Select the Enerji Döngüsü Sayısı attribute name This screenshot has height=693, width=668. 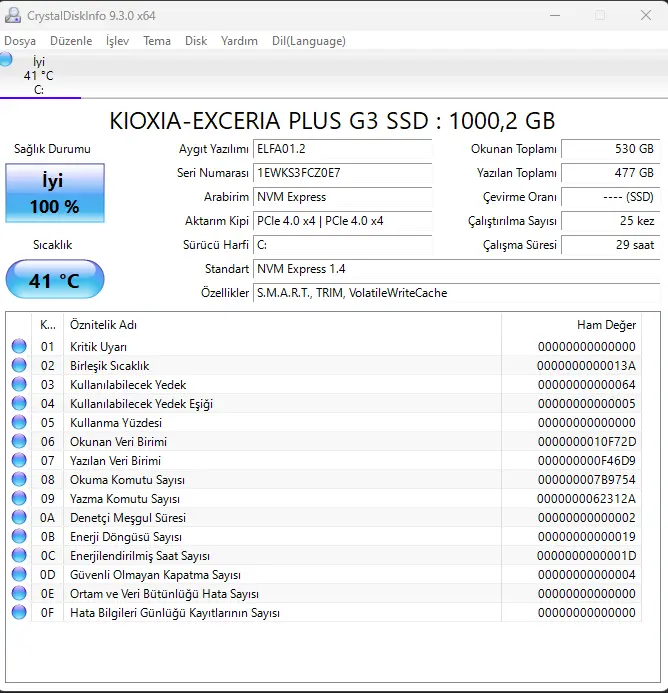[126, 537]
